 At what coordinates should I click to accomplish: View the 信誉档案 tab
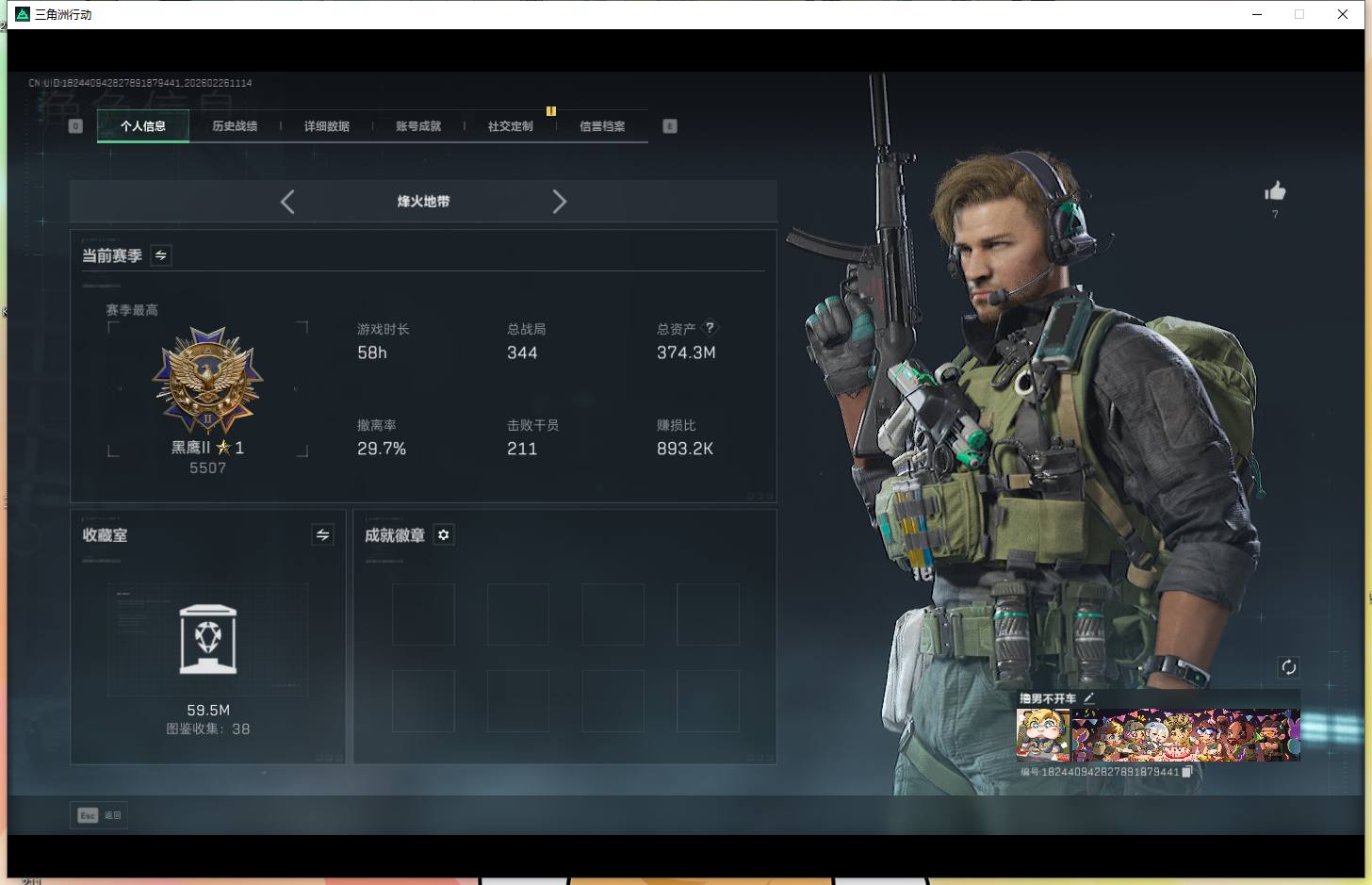point(602,126)
